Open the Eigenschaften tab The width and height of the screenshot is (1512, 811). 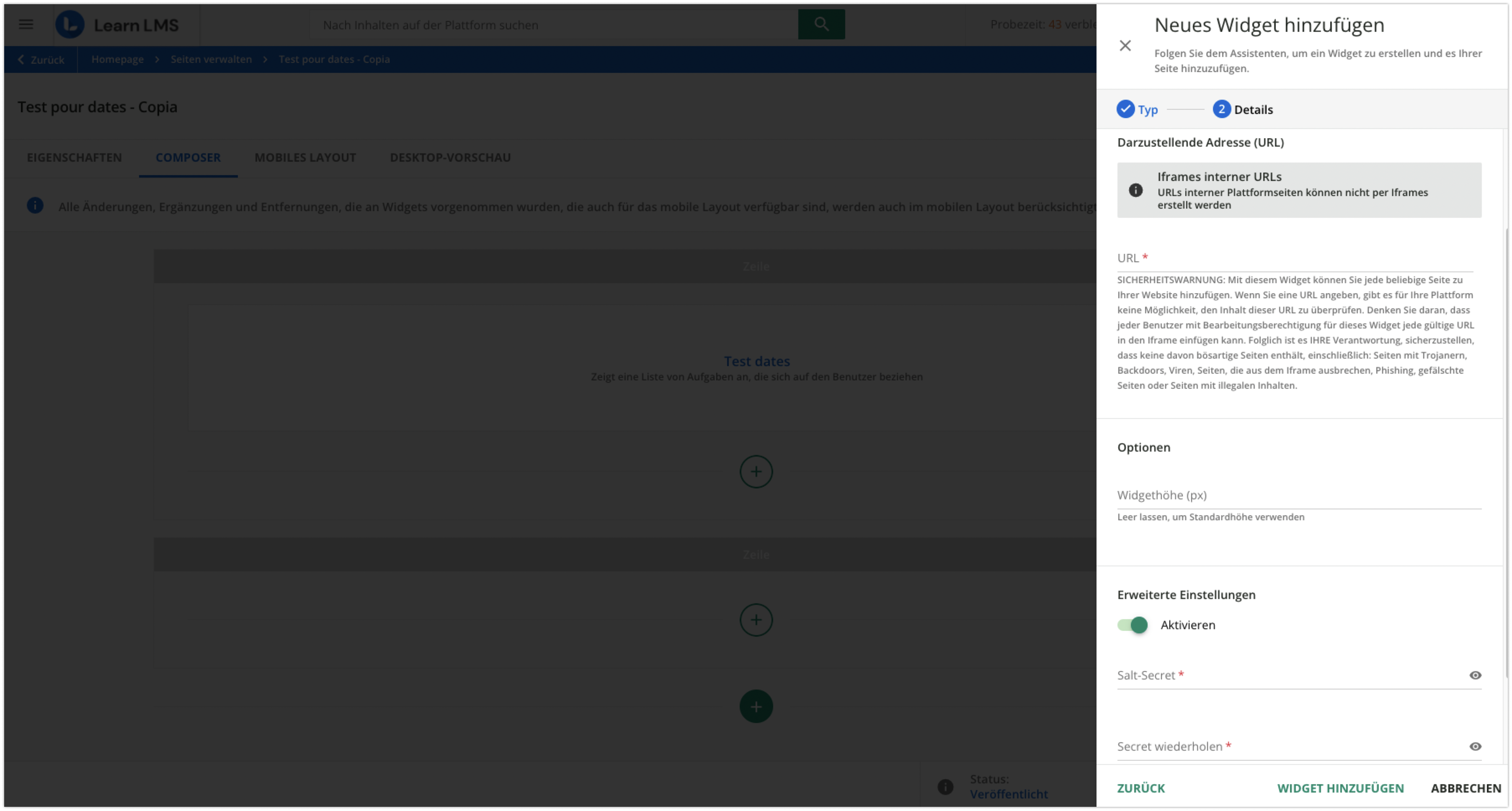75,158
